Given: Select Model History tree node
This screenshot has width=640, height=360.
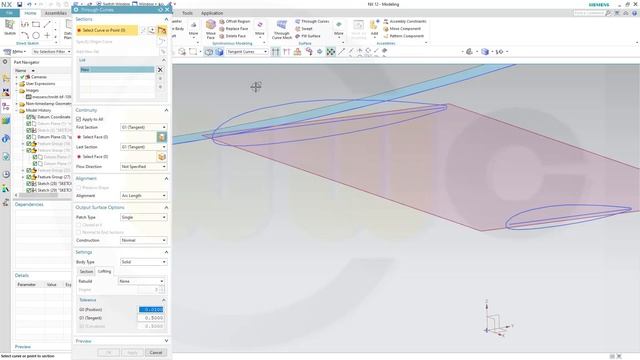Looking at the screenshot, I should (38, 110).
